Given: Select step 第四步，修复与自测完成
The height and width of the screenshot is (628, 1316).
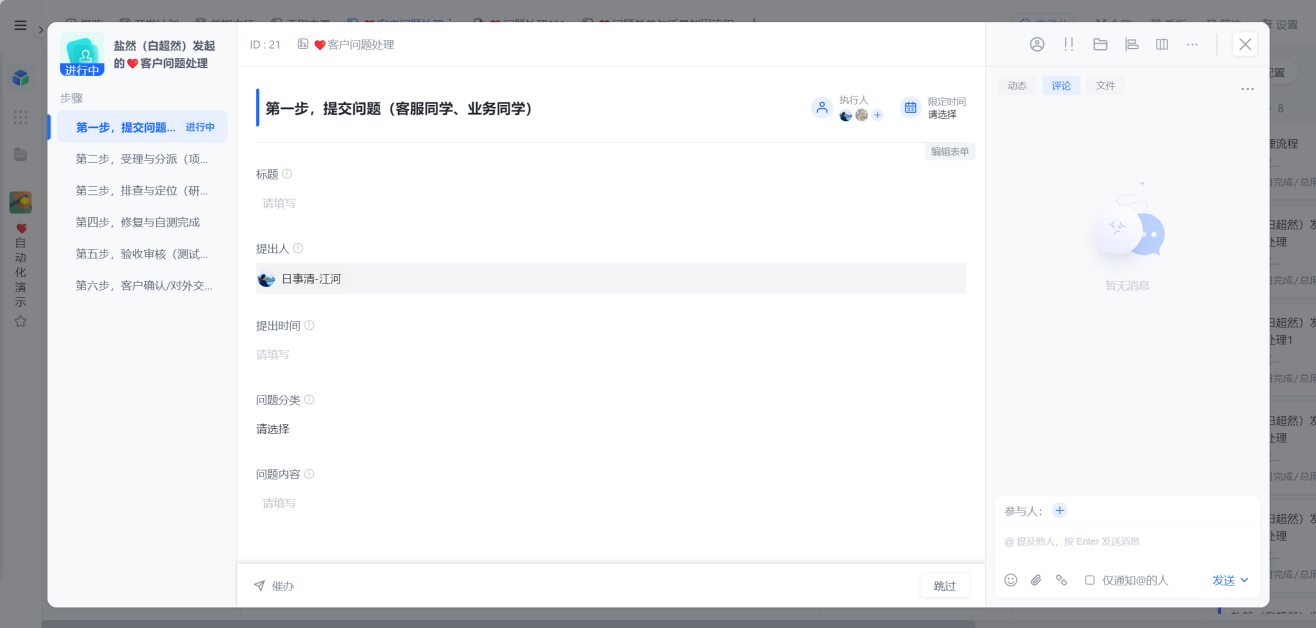Looking at the screenshot, I should 142,222.
